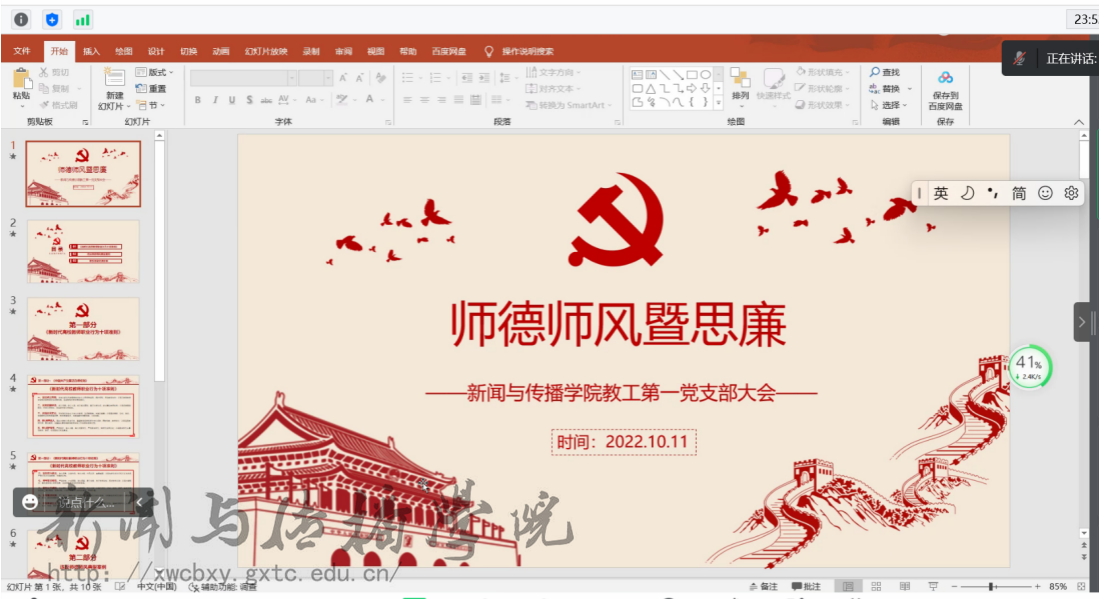This screenshot has height=602, width=1099.
Task: Expand the Replace (替换) dropdown arrow
Action: 910,89
